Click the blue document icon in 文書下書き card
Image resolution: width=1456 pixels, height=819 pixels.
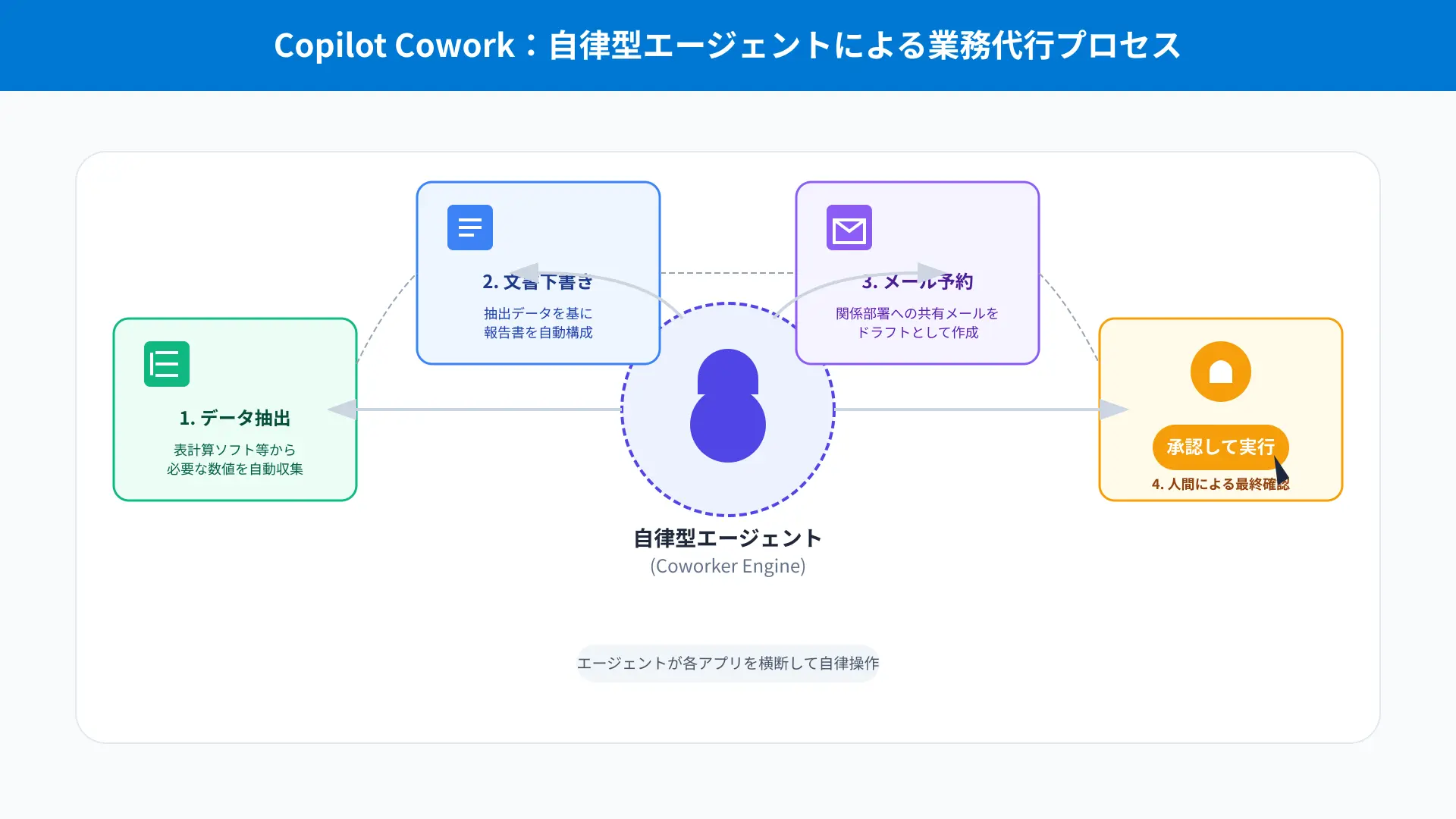pyautogui.click(x=470, y=227)
